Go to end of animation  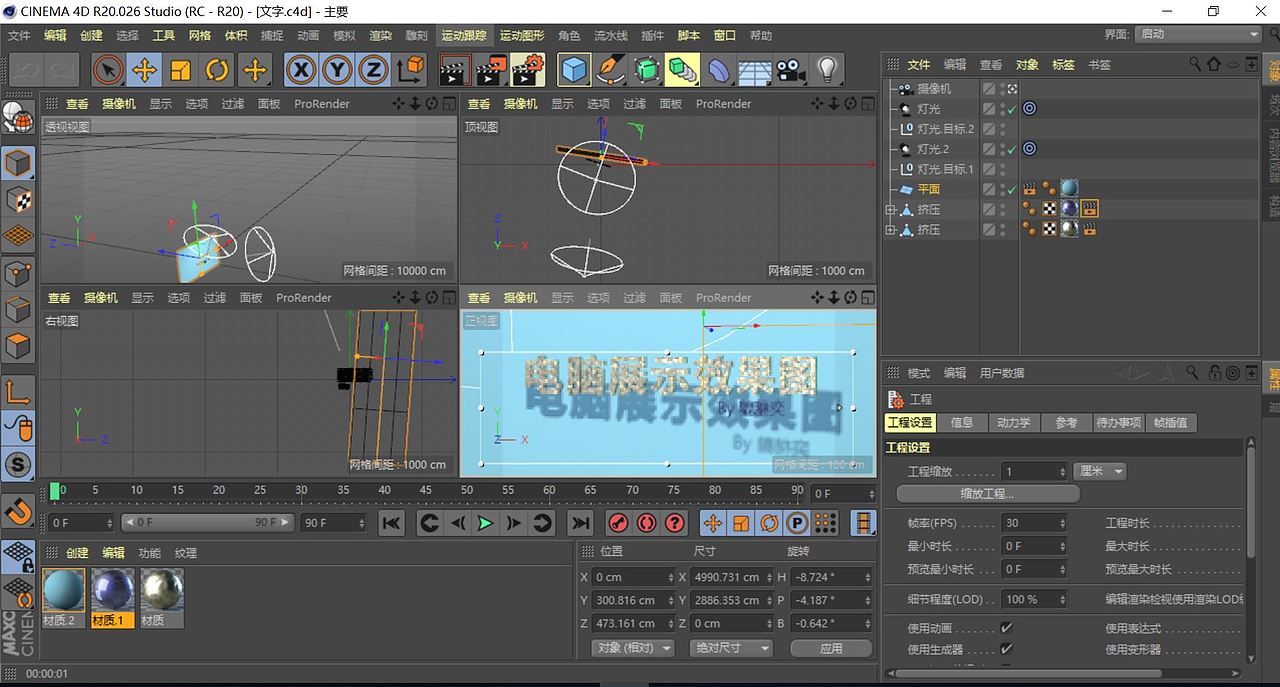tap(580, 523)
